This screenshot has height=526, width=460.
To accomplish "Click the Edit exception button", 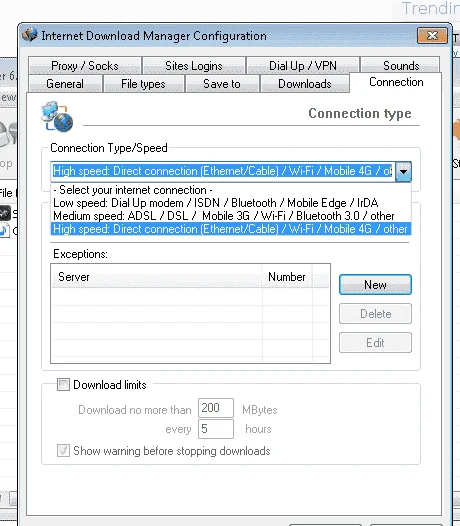I will [375, 343].
